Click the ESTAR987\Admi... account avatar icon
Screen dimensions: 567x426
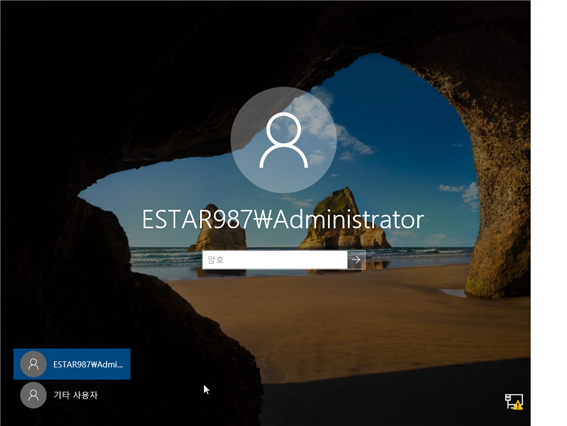coord(33,364)
